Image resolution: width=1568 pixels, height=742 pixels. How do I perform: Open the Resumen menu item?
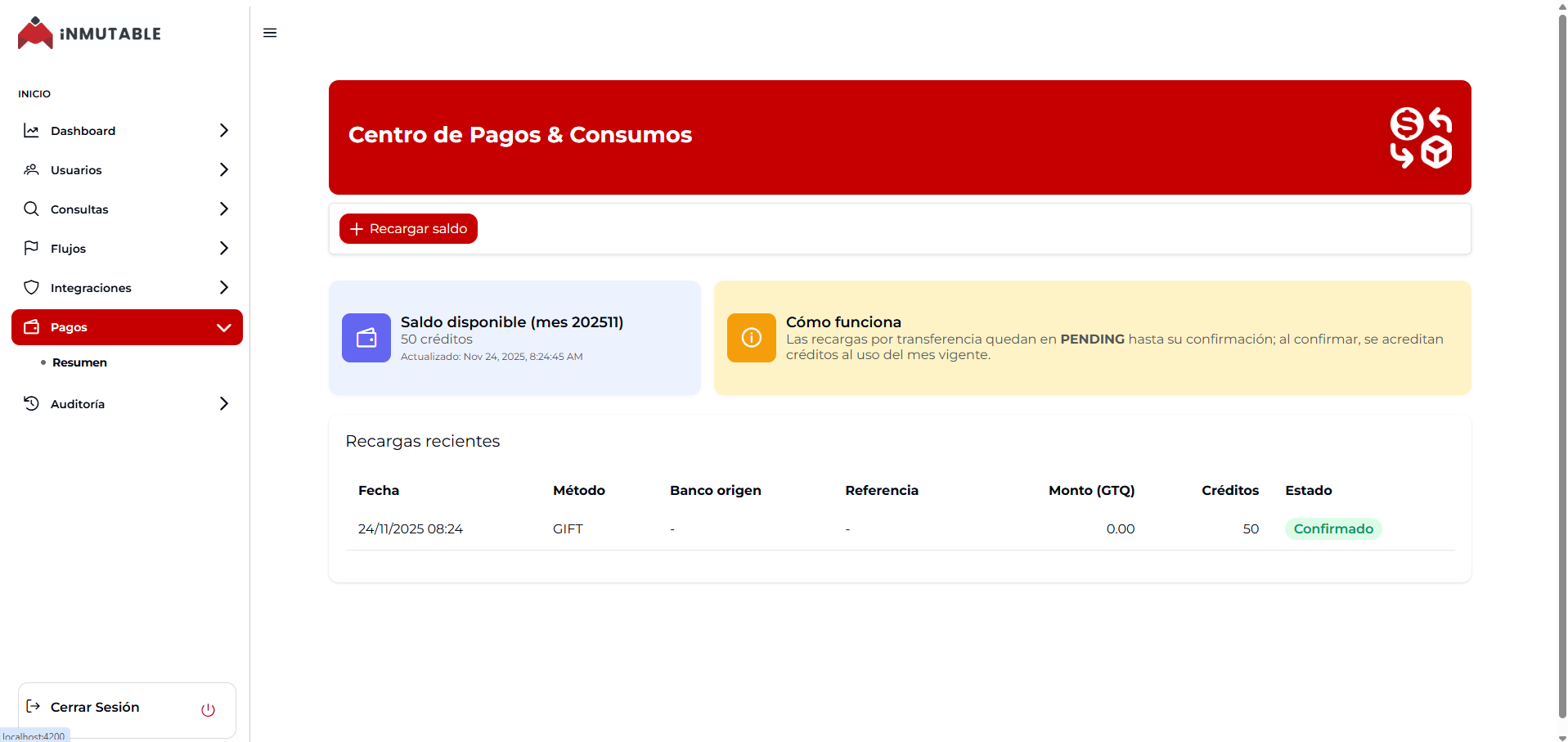[79, 362]
